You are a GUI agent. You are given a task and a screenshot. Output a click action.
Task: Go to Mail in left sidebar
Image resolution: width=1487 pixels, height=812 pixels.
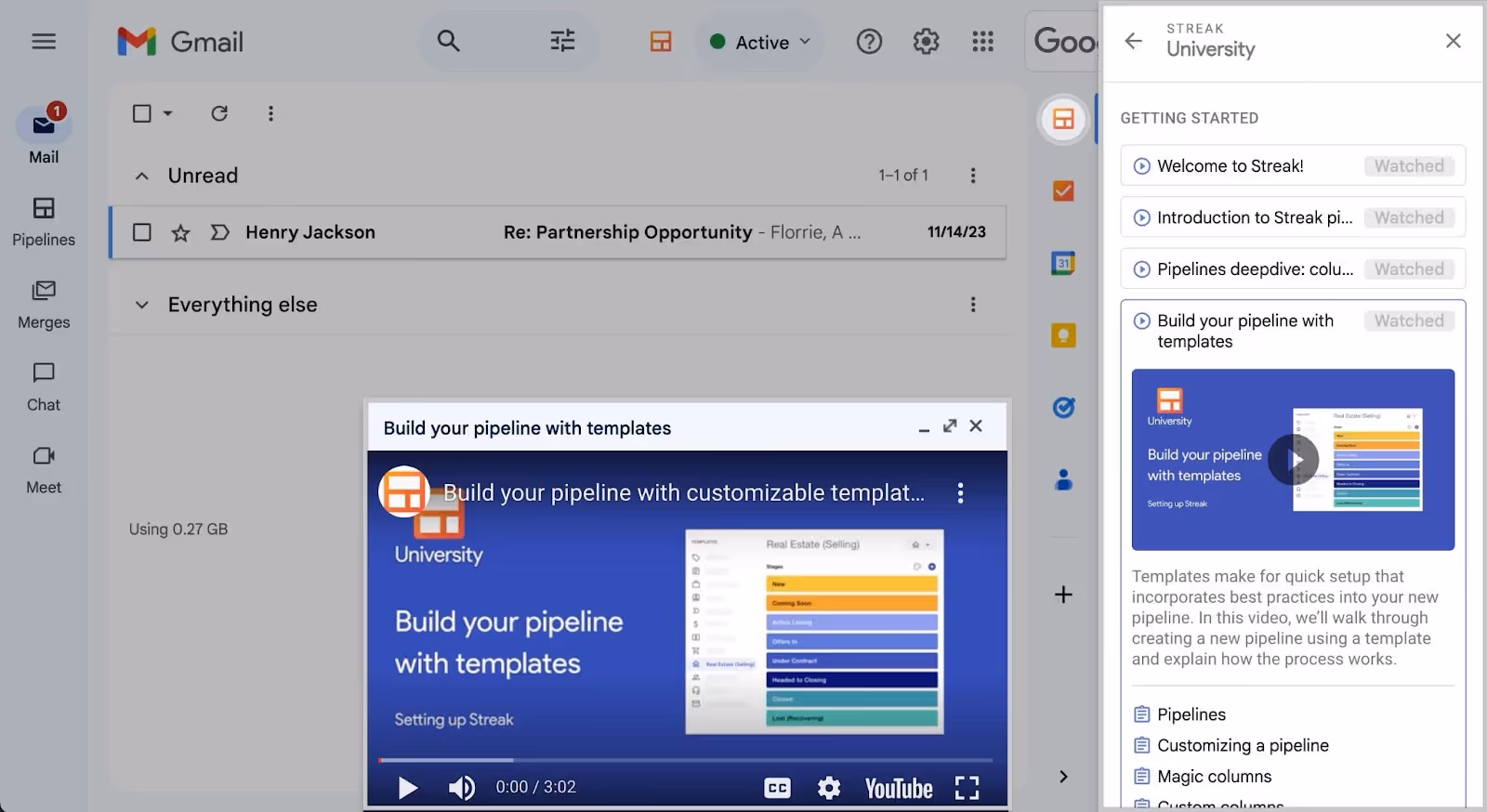[x=44, y=136]
